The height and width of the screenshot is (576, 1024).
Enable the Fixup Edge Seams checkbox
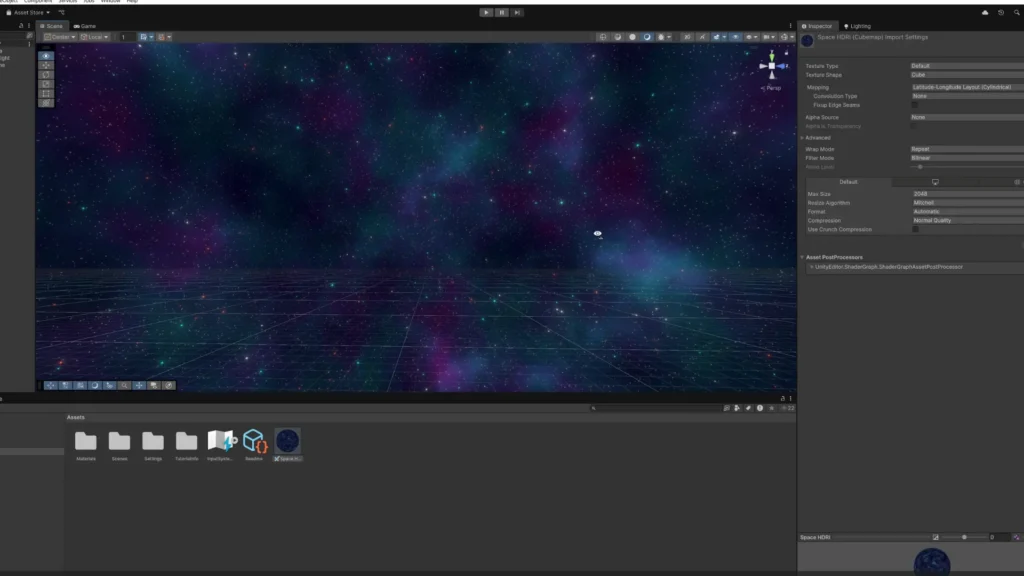[x=914, y=105]
